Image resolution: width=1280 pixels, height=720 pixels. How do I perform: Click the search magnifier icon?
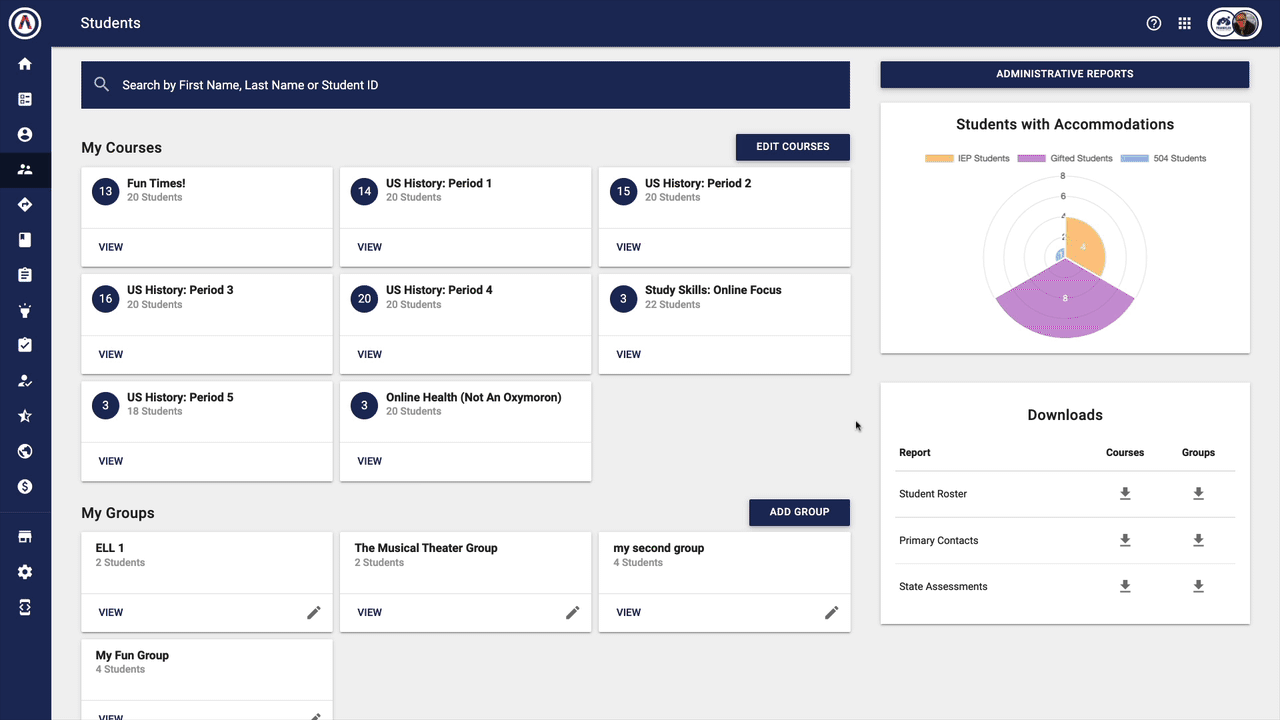coord(101,85)
